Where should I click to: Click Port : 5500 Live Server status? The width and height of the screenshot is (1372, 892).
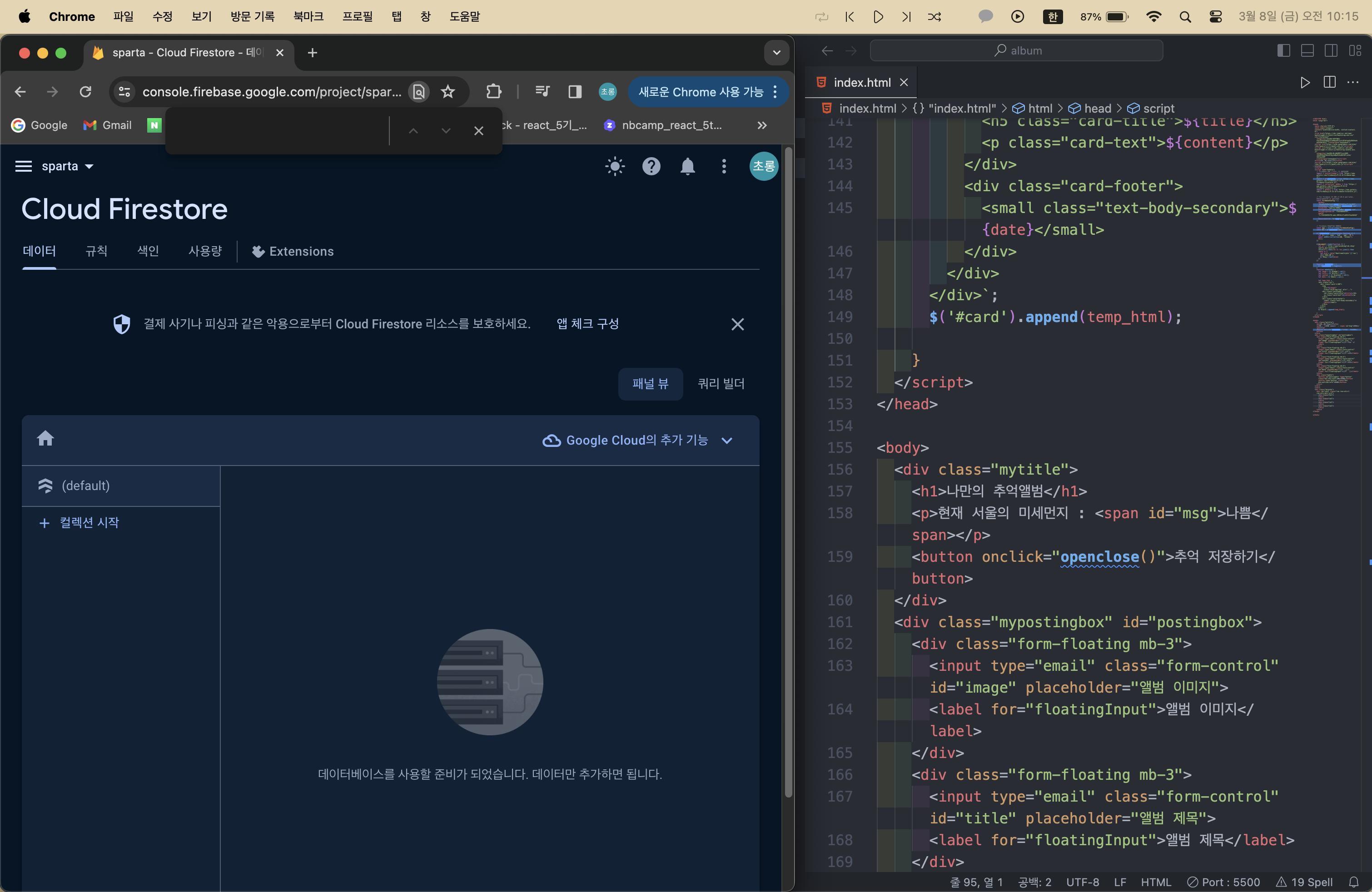[x=1223, y=882]
